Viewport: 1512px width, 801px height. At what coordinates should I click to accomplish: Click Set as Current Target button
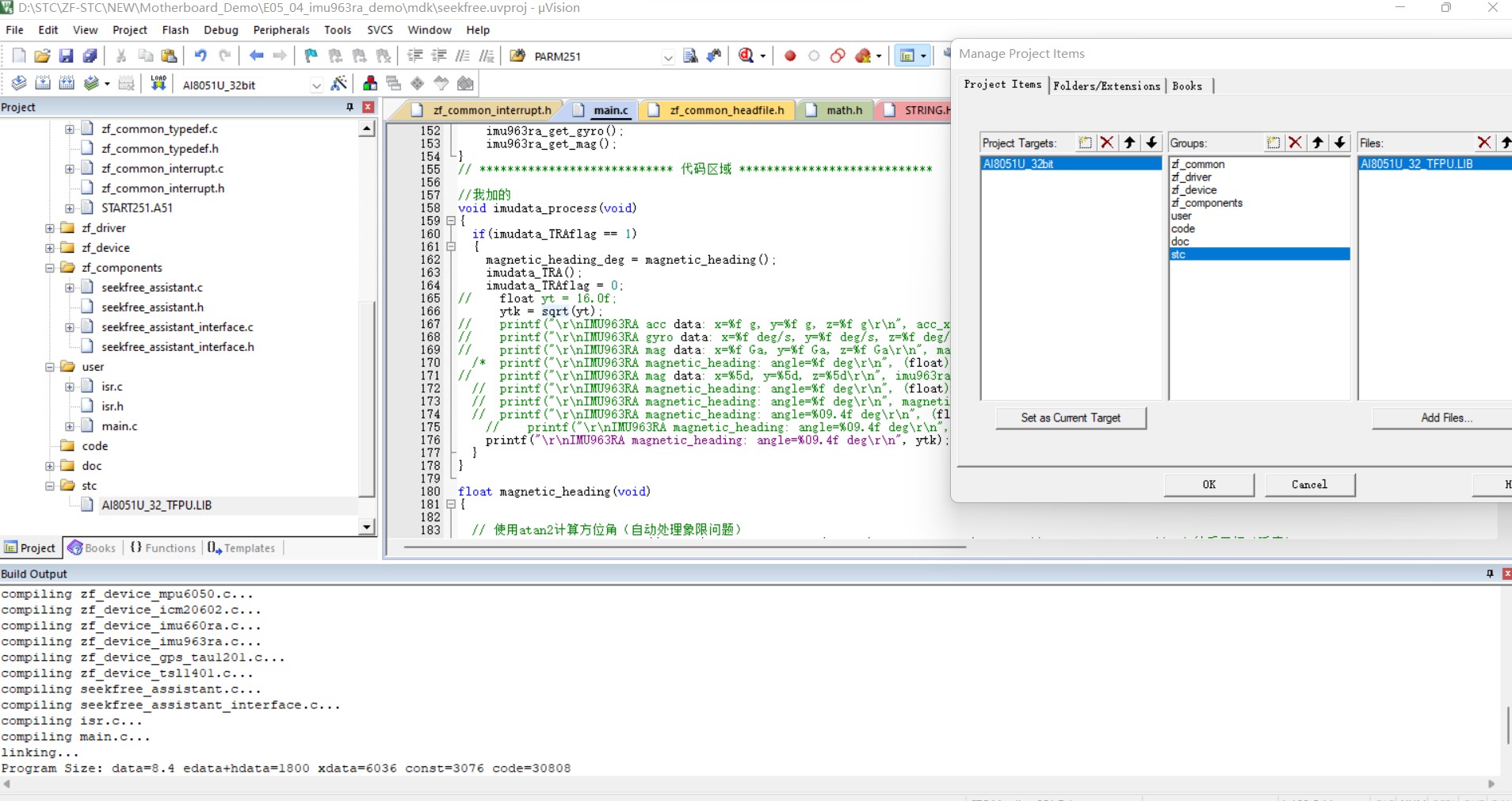click(x=1071, y=418)
